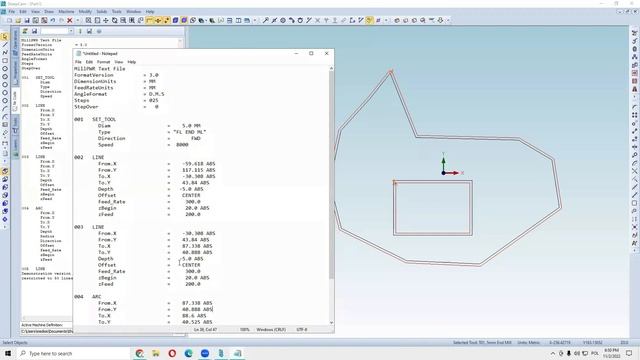The image size is (640, 360).
Task: Open Notepad's Format menu
Action: pyautogui.click(x=103, y=62)
